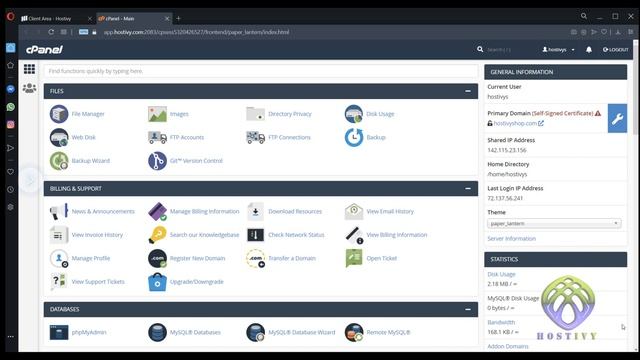Viewport: 640px width, 360px height.
Task: Reload the page with the refresh button
Action: tap(51, 32)
